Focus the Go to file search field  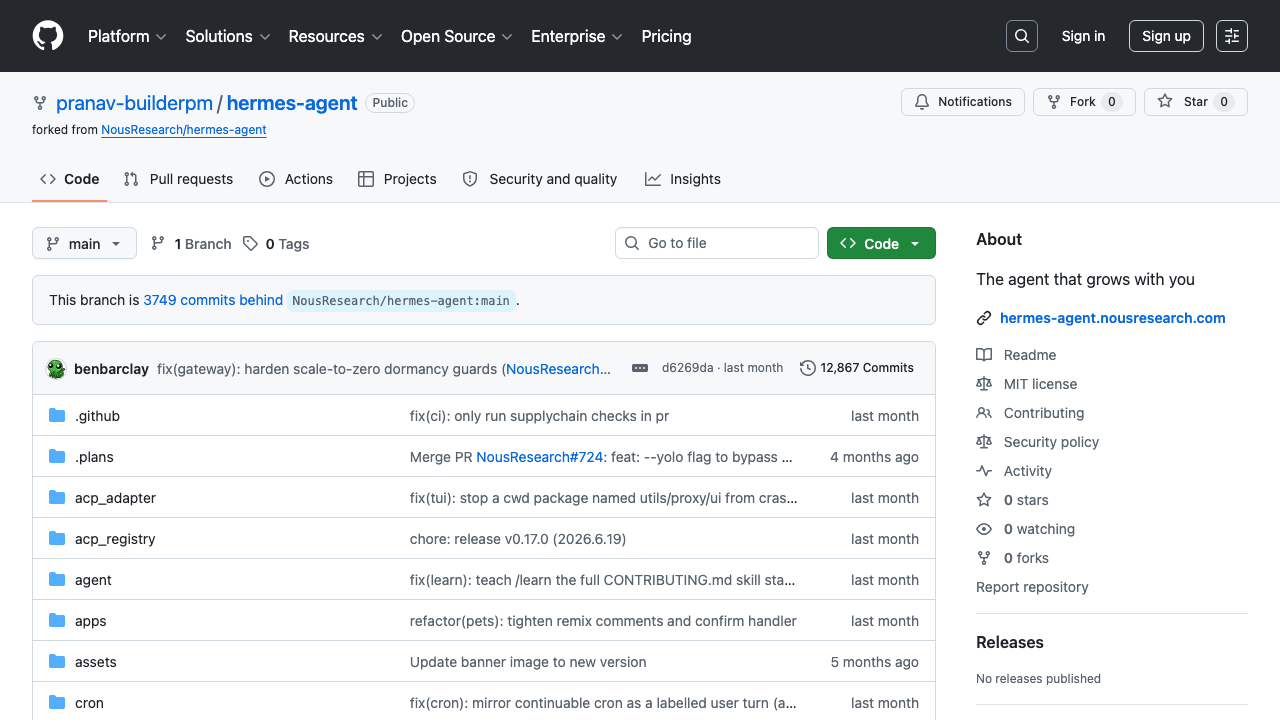click(x=717, y=243)
